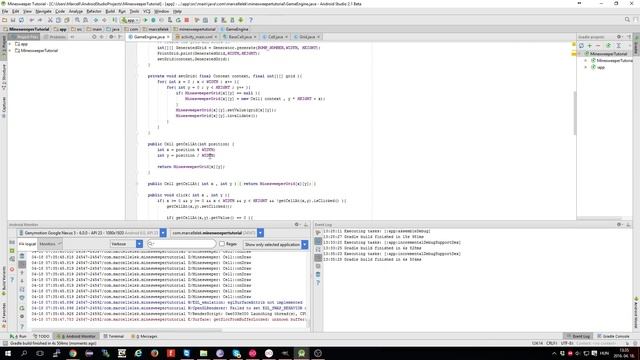
Task: Collapse the MinesweeperTutorial Gradle root node
Action: pos(580,54)
